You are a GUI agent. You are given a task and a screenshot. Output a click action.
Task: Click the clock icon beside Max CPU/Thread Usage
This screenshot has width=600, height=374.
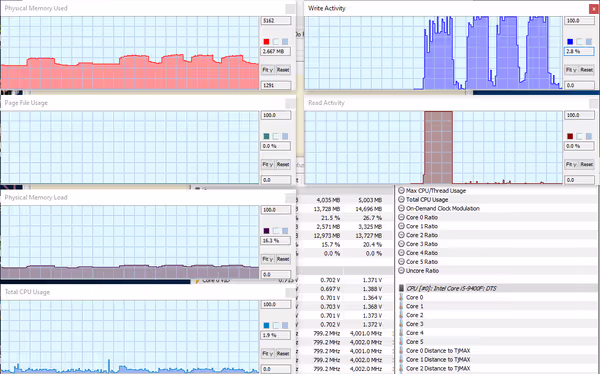401,191
